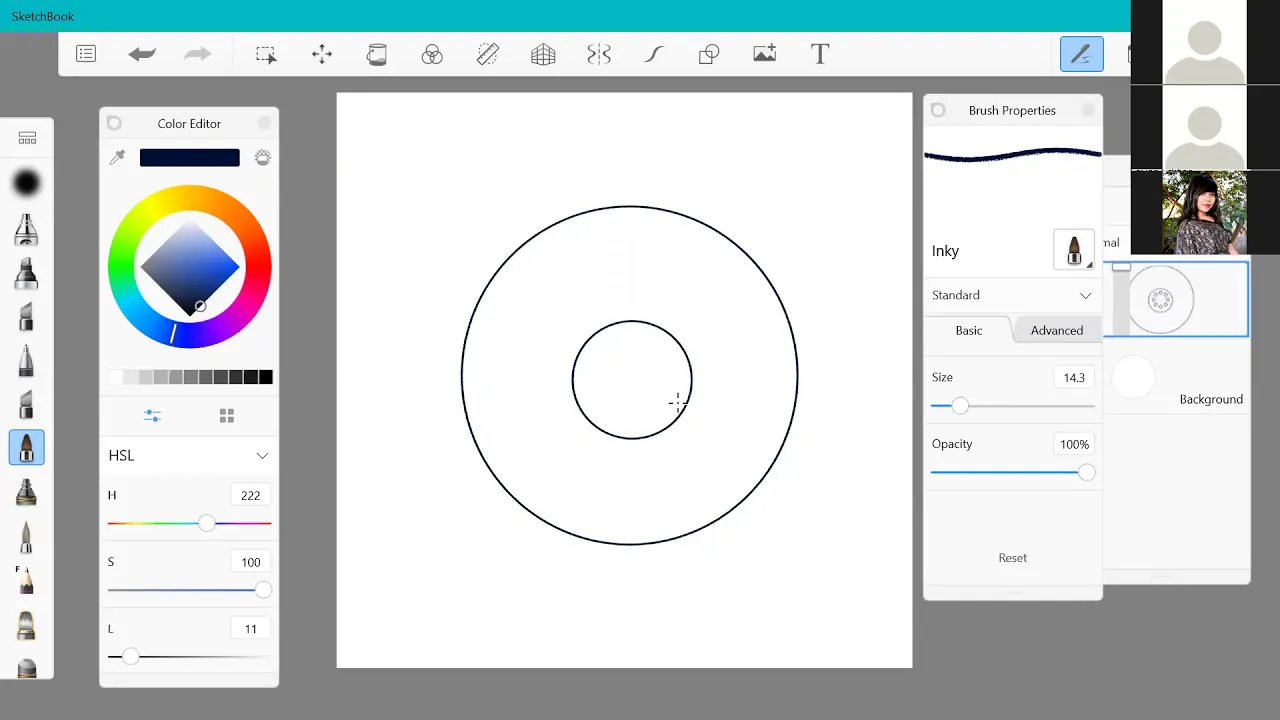1280x720 pixels.
Task: Reset the brush properties
Action: pos(1013,558)
